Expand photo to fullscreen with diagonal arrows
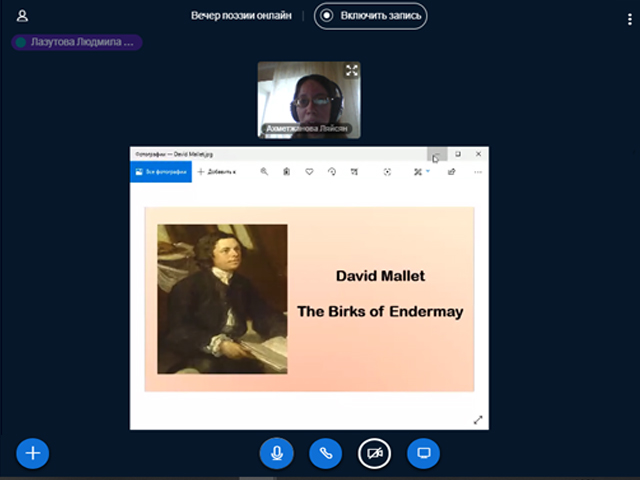Image resolution: width=640 pixels, height=480 pixels. pos(478,420)
